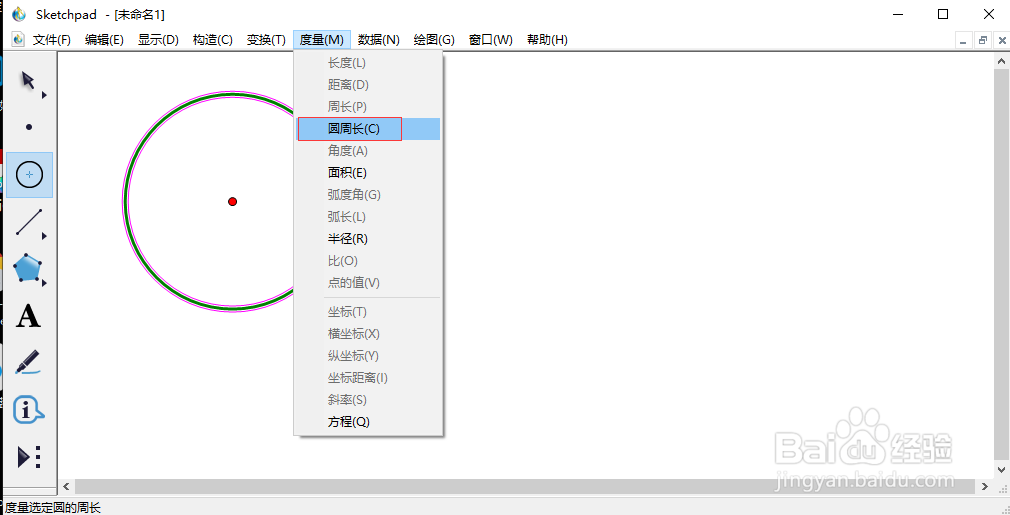Close the 度量(M) menu
The image size is (1010, 515).
pos(321,40)
